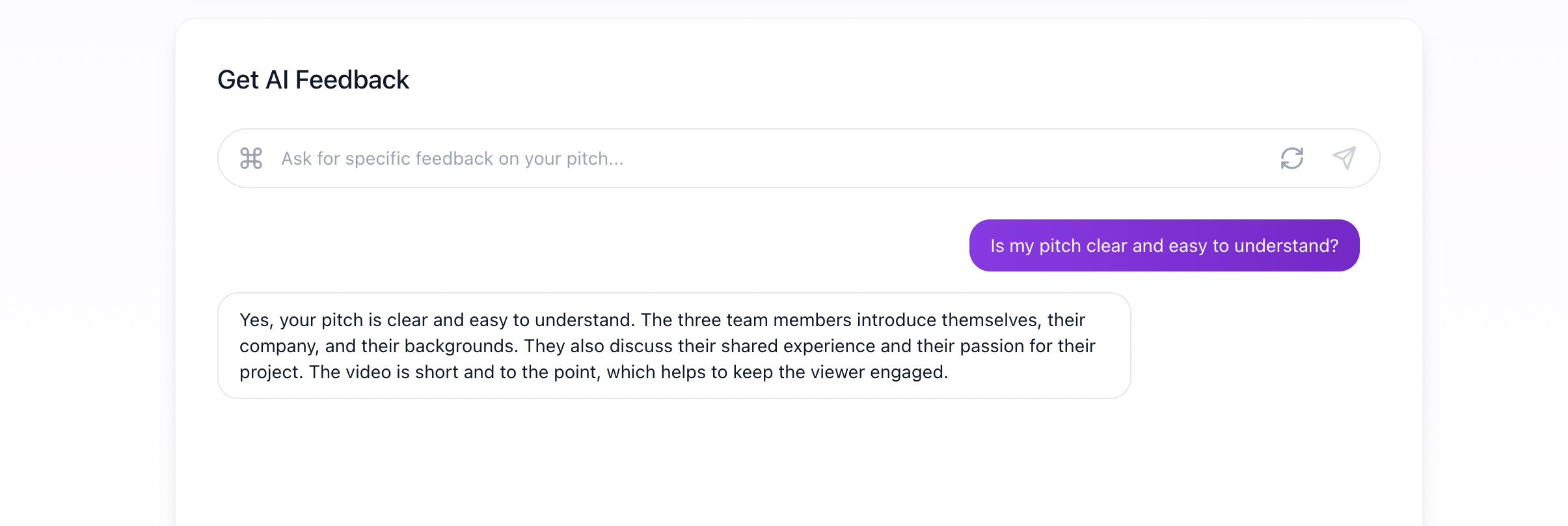Click the word 'company,' in the AI response

pos(278,346)
